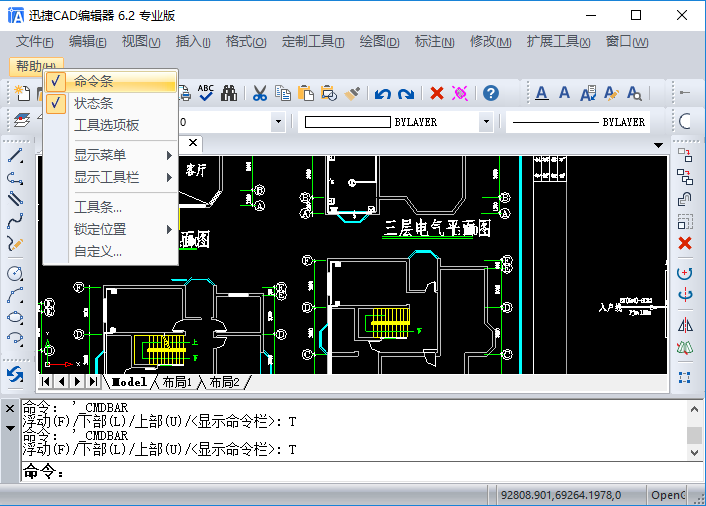Screen dimensions: 706x506
Task: Click the Layers manager icon
Action: pos(22,120)
